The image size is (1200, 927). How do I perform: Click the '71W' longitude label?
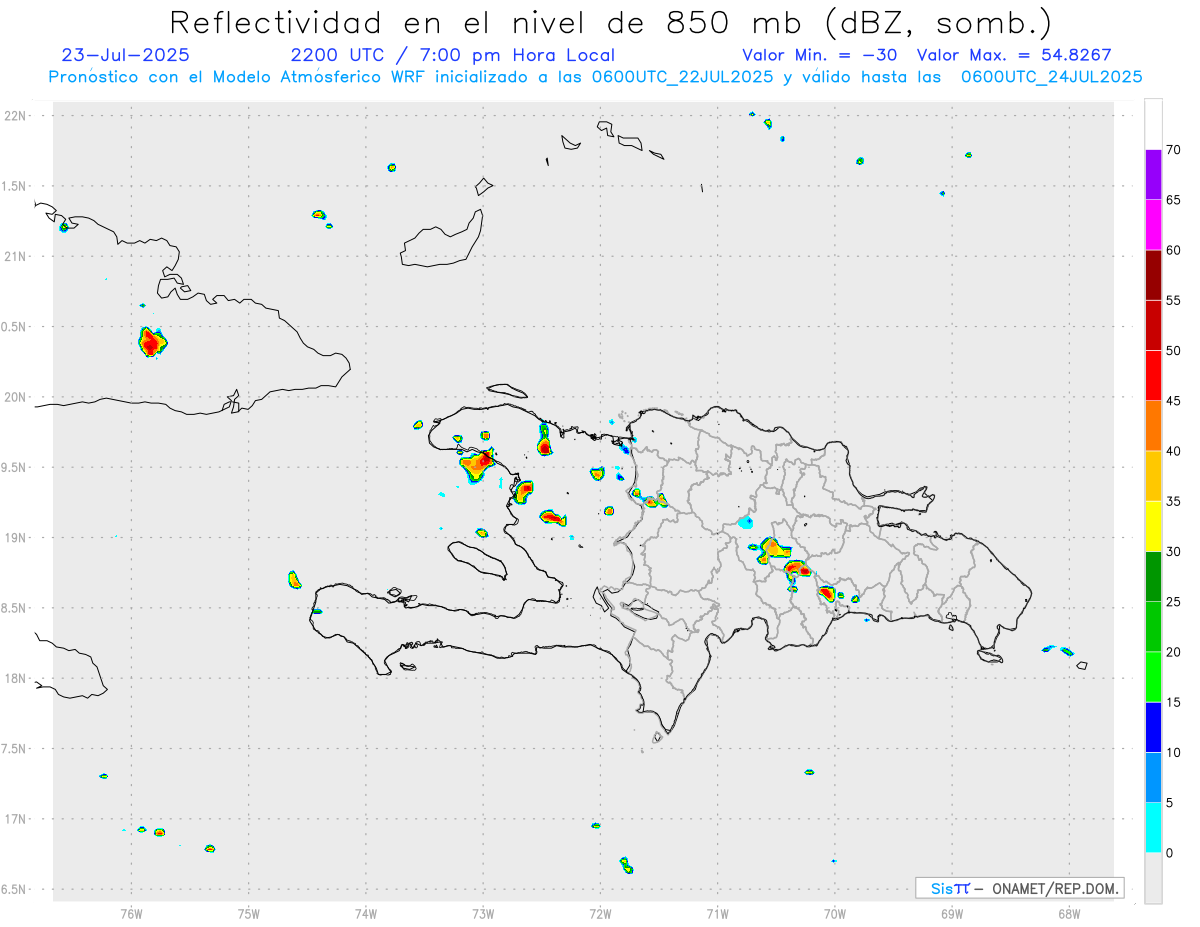point(717,912)
